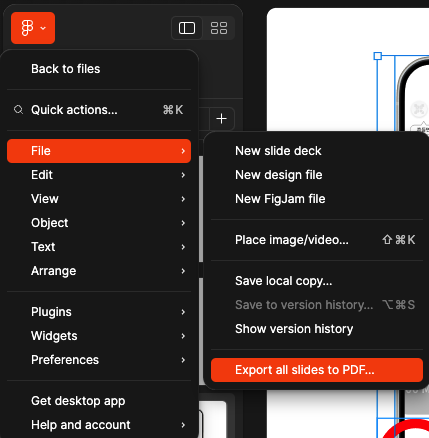Expand the Plugins submenu

click(99, 312)
